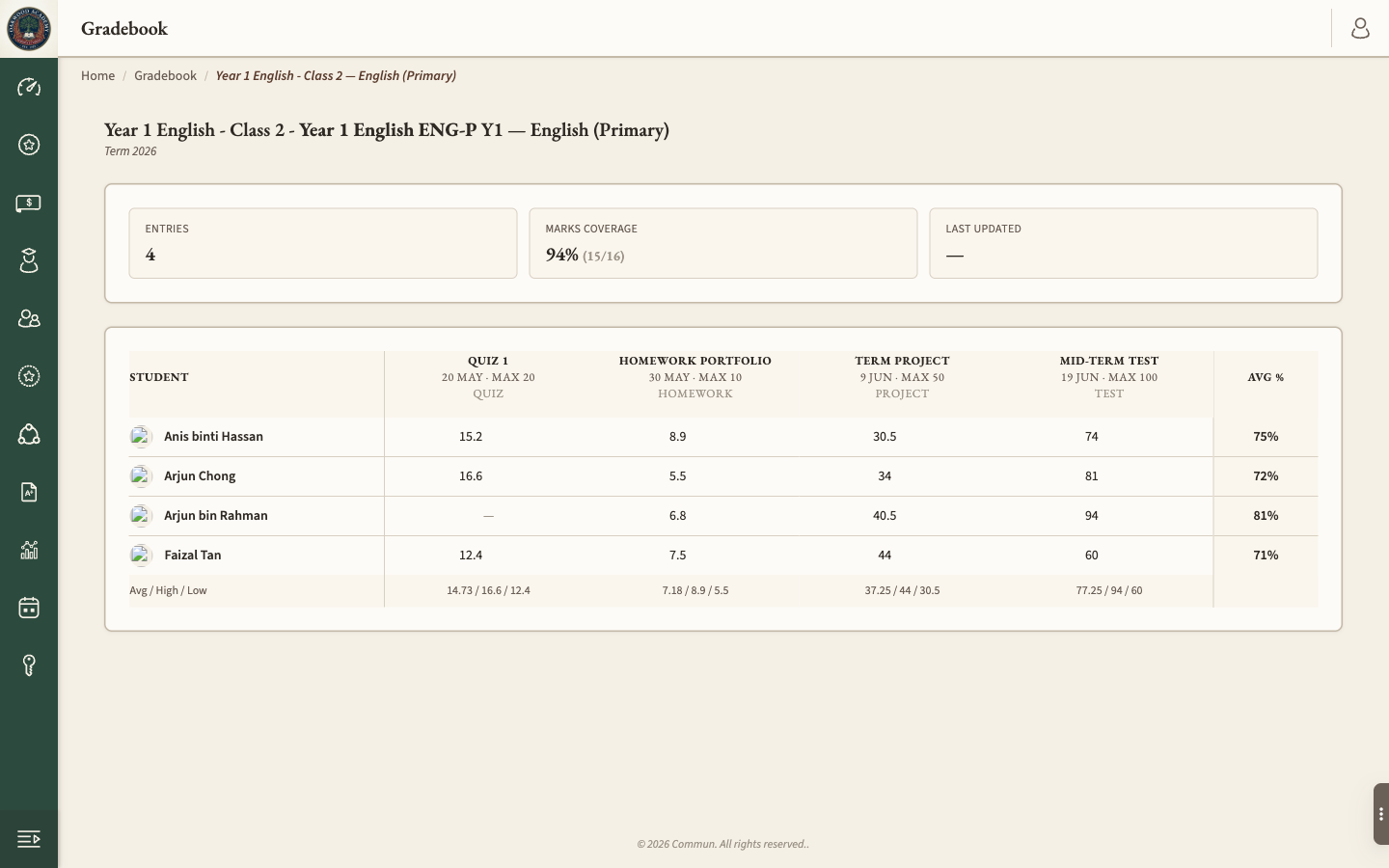The width and height of the screenshot is (1389, 868).
Task: Click the Term 2026 subtitle
Action: pyautogui.click(x=130, y=150)
